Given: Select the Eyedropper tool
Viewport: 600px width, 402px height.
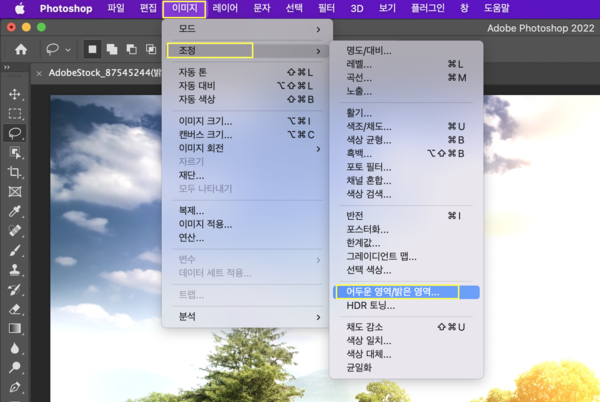Looking at the screenshot, I should click(x=15, y=211).
